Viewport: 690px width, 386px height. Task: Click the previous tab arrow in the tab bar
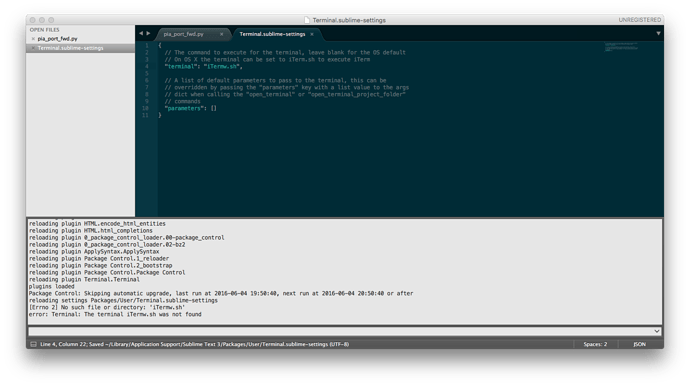coord(141,33)
